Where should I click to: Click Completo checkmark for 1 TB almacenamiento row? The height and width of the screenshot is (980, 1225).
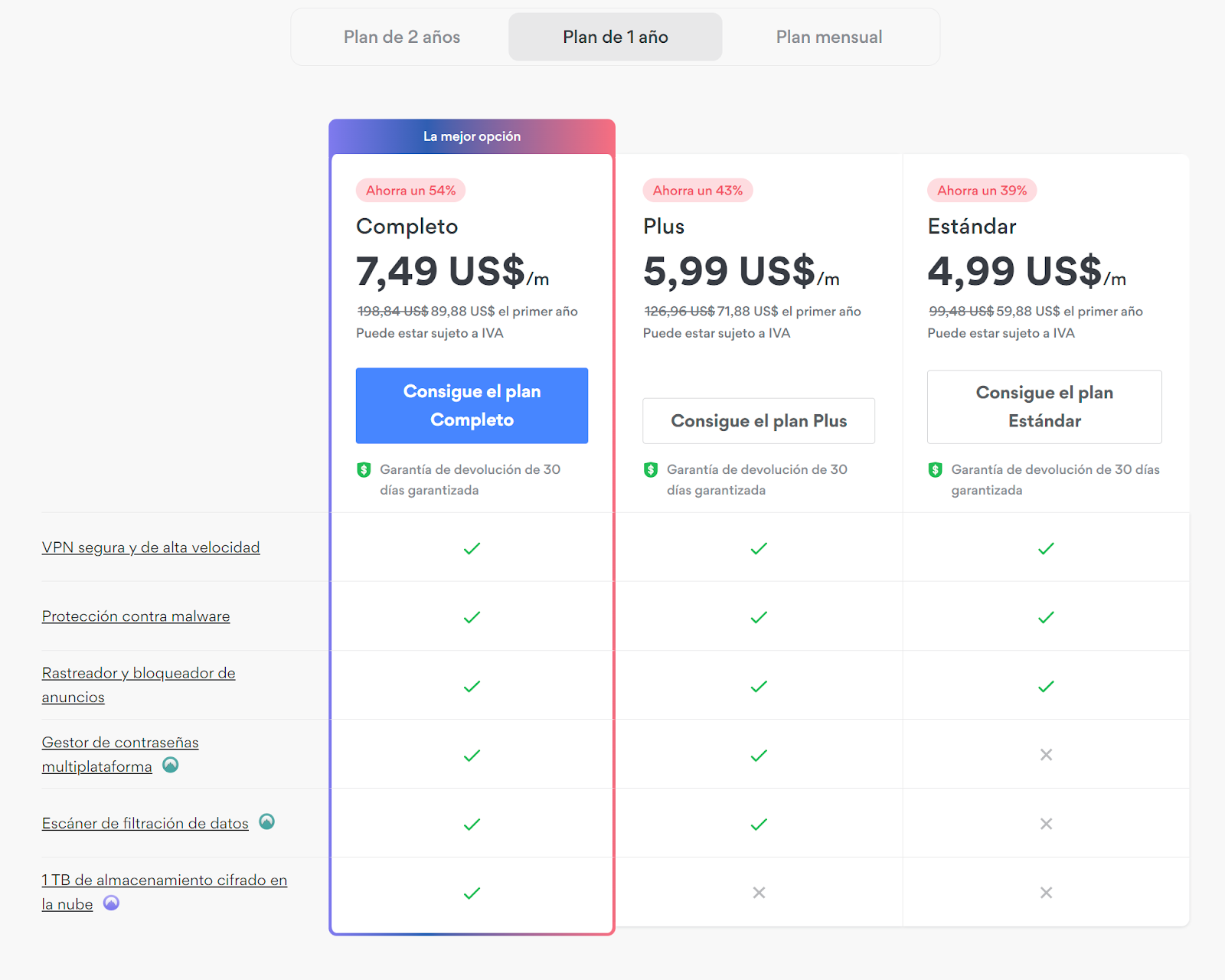[x=472, y=893]
